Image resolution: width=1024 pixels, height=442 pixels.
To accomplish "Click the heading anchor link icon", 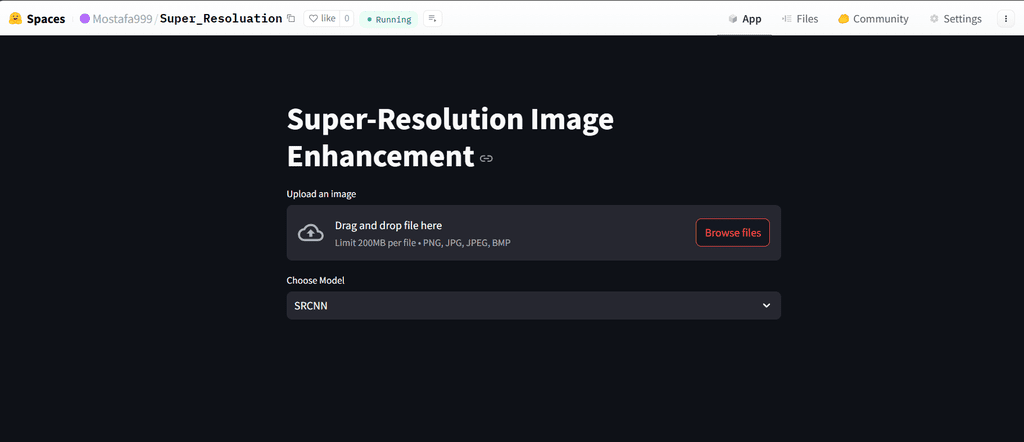I will click(x=487, y=158).
